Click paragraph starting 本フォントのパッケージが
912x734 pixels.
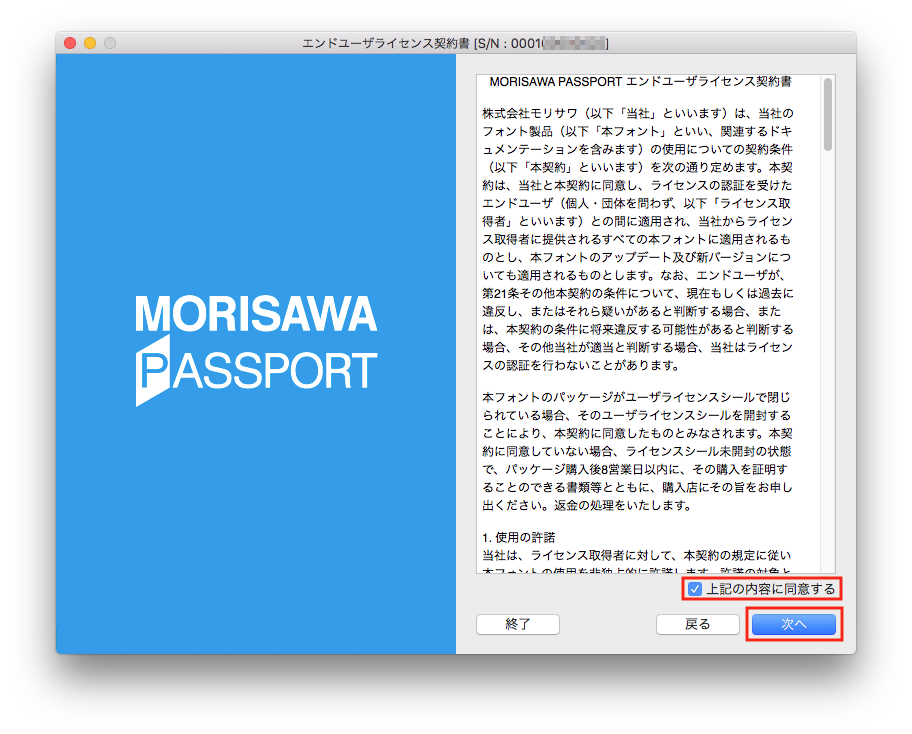pos(637,451)
